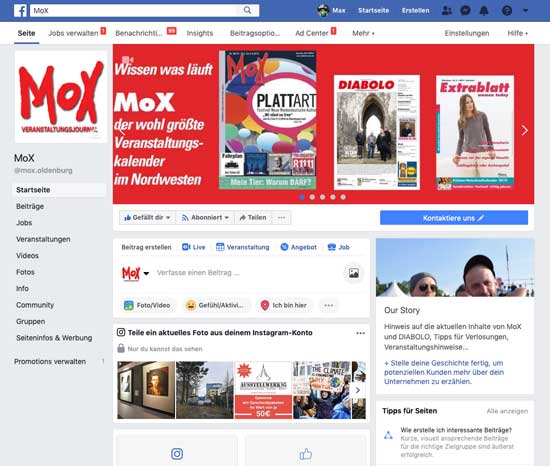Viewport: 550px width, 466px height.
Task: Click the Kontaktiere uns button
Action: pyautogui.click(x=454, y=218)
